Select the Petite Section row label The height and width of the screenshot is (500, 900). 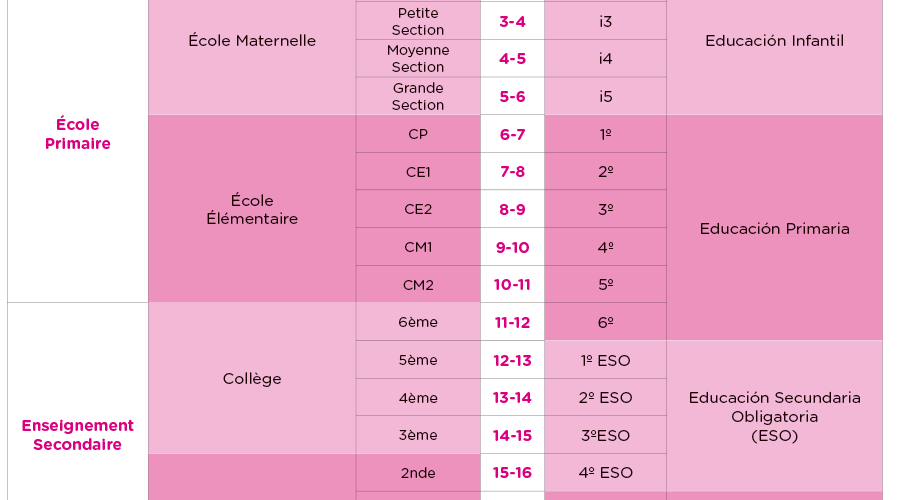tap(418, 21)
